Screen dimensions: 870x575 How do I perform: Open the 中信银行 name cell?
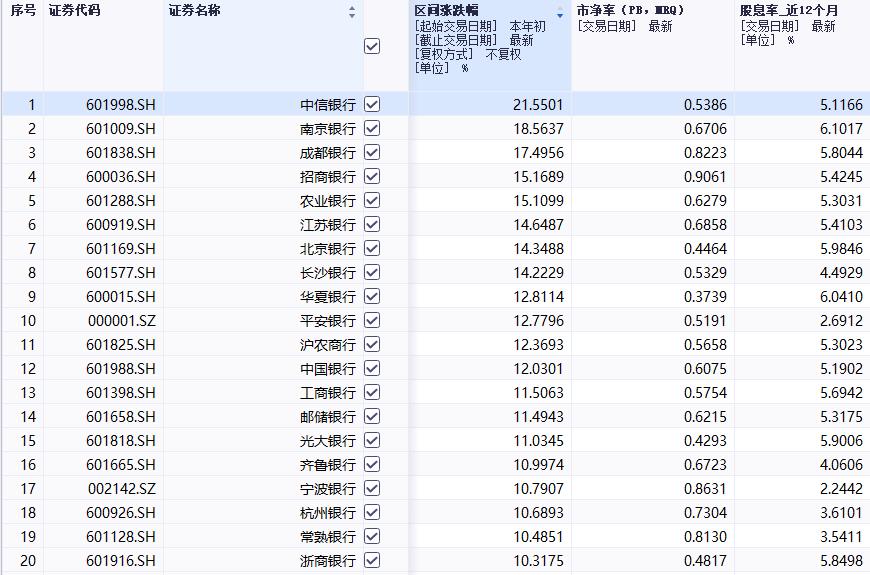coord(327,104)
